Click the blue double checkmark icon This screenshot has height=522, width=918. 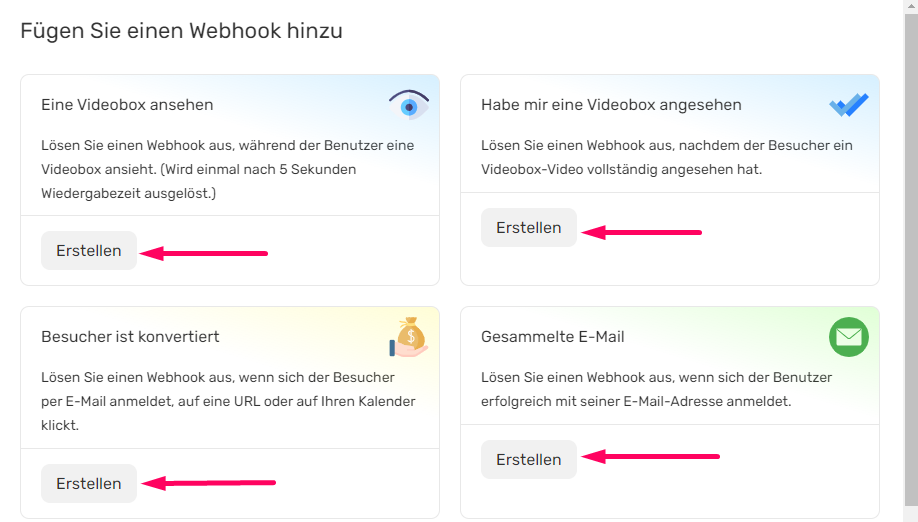click(848, 105)
